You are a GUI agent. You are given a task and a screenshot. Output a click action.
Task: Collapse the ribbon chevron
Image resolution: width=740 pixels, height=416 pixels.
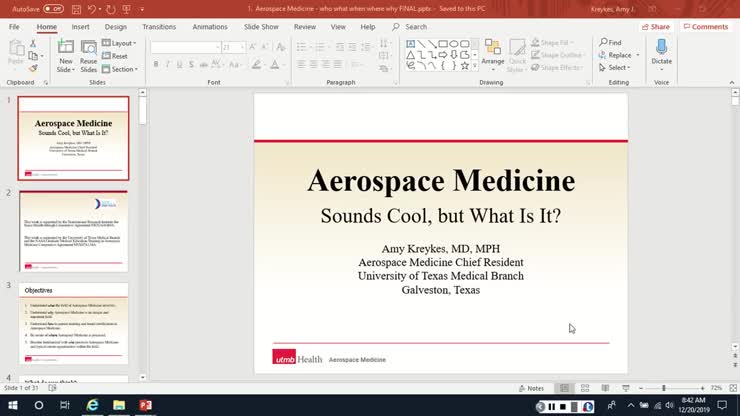pos(732,83)
